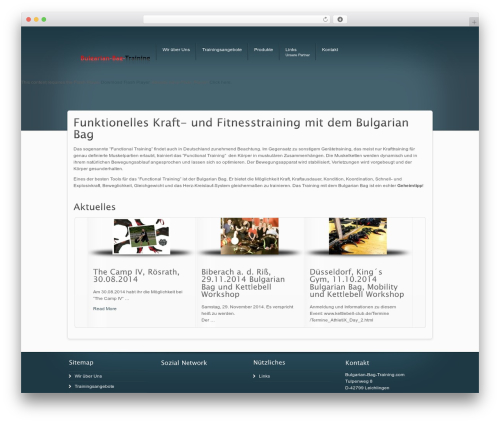Open The Camp IV, Rösrath article title
Image resolution: width=500 pixels, height=423 pixels.
[x=136, y=276]
